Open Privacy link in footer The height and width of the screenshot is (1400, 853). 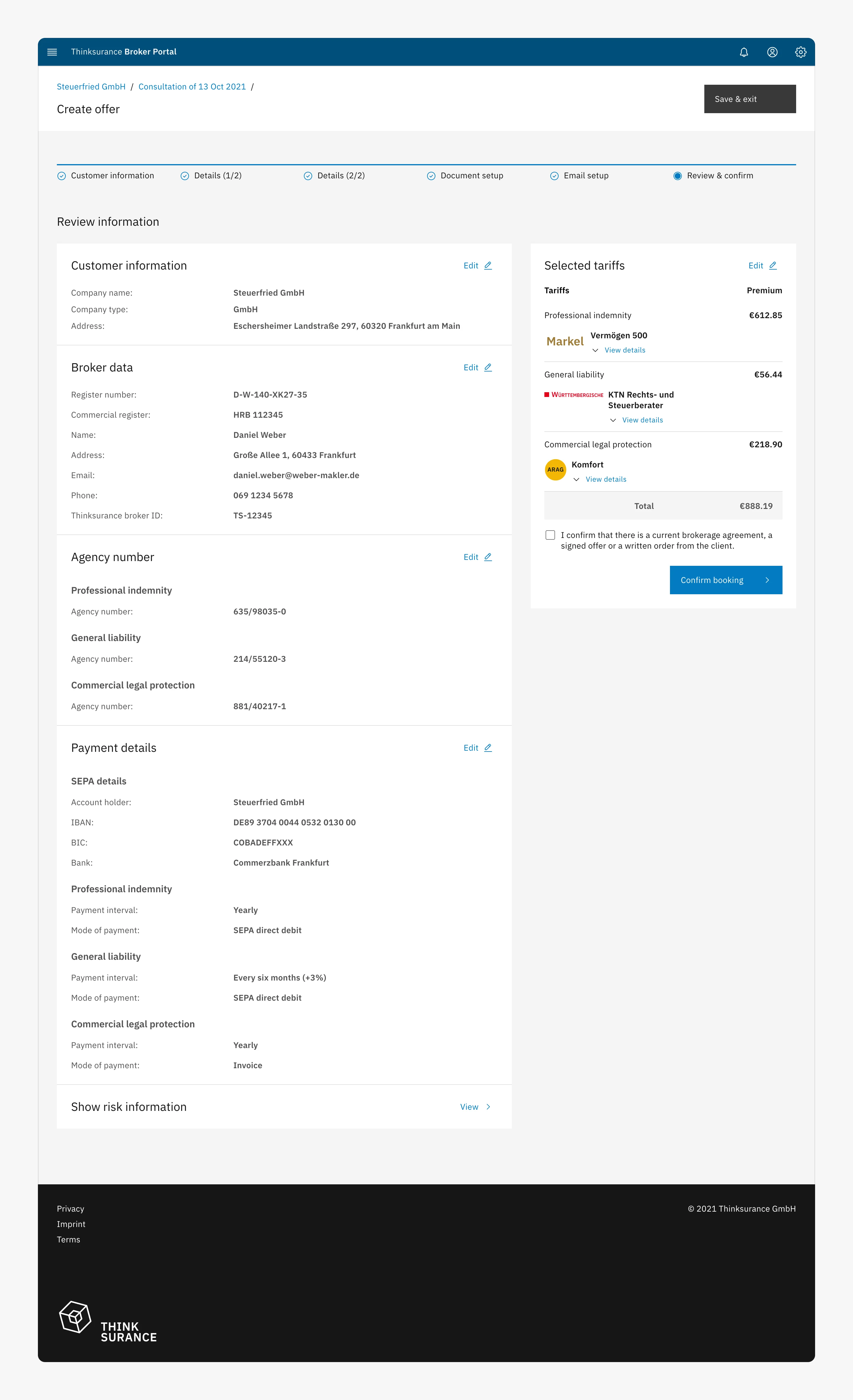click(x=70, y=1209)
